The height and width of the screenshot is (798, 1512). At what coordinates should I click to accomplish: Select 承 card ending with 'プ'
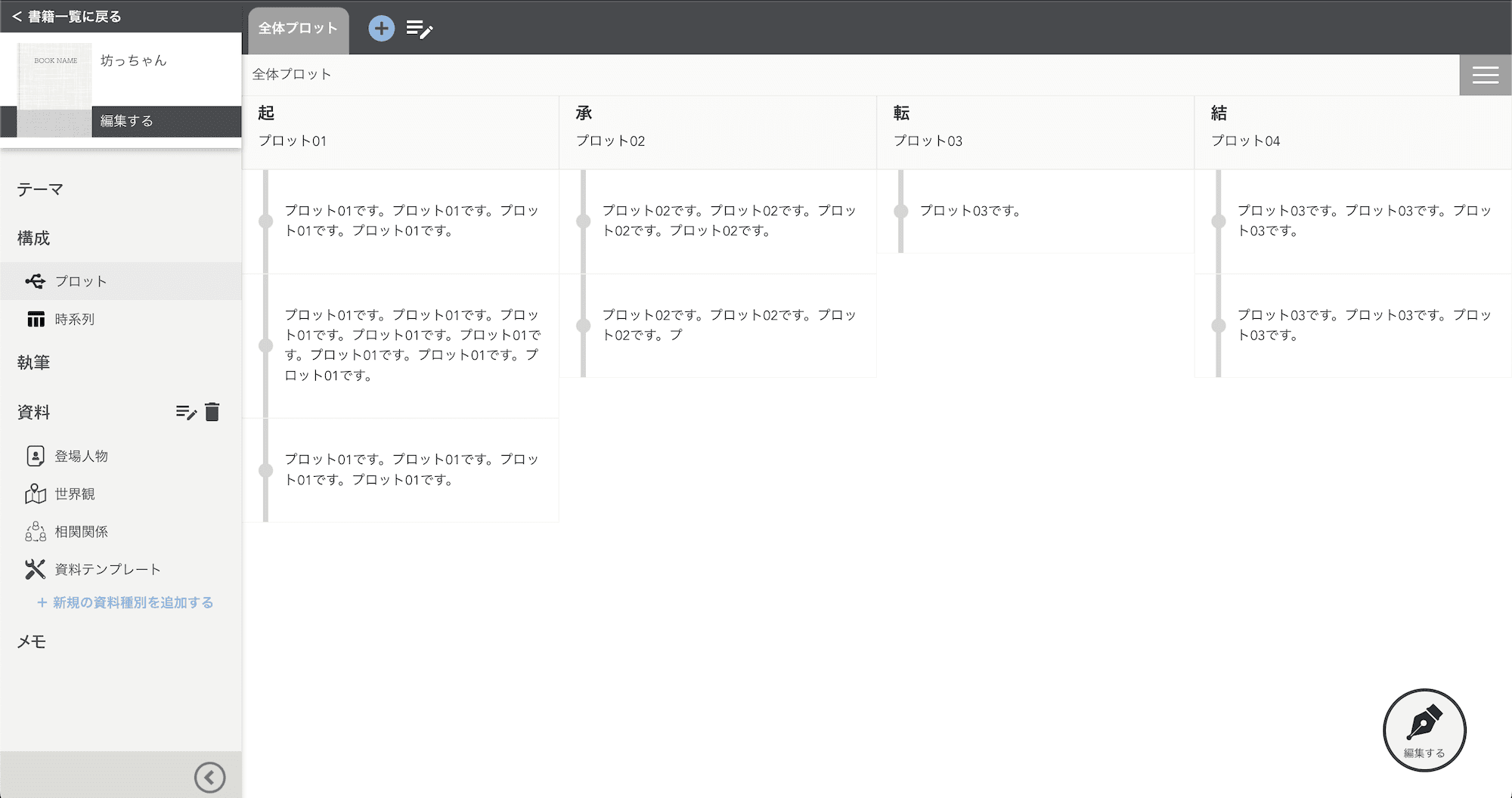[718, 326]
